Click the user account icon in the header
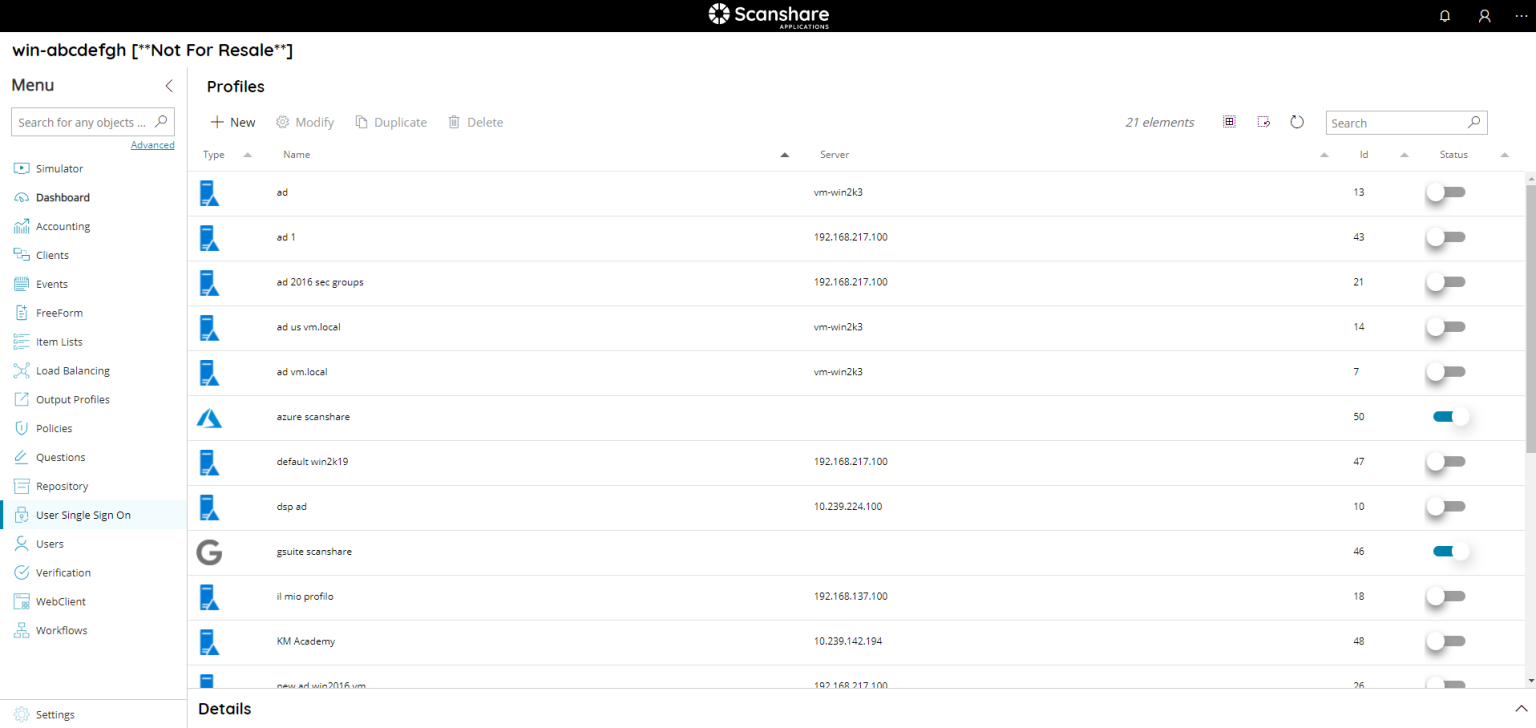 (x=1484, y=16)
